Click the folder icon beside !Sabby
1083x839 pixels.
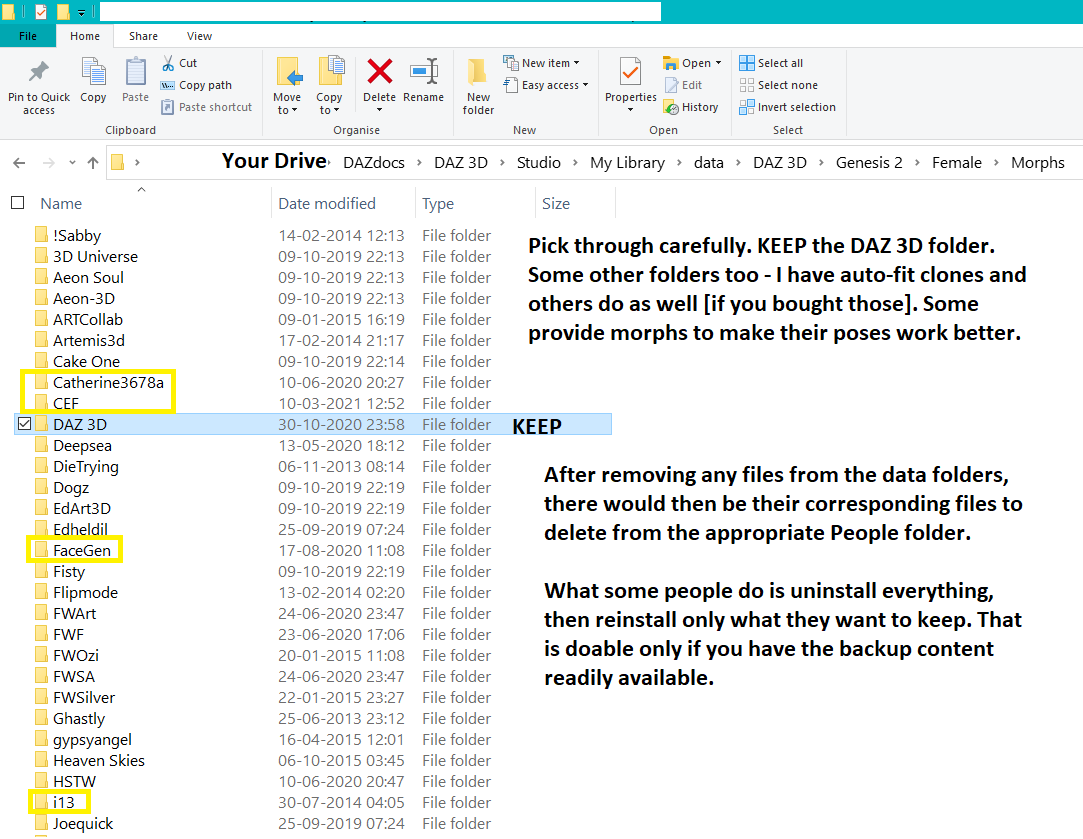[x=41, y=235]
